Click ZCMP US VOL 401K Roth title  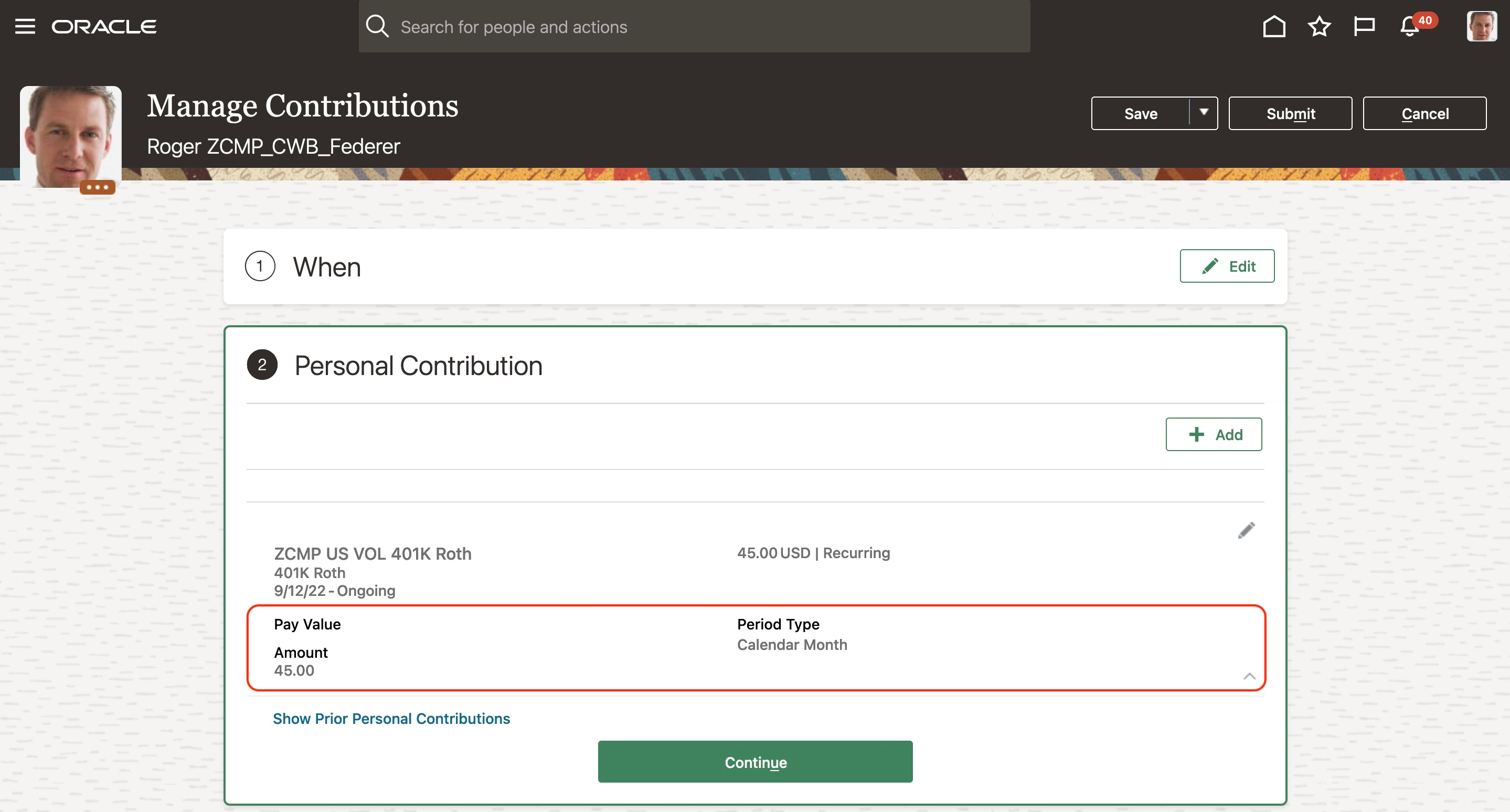click(x=372, y=553)
